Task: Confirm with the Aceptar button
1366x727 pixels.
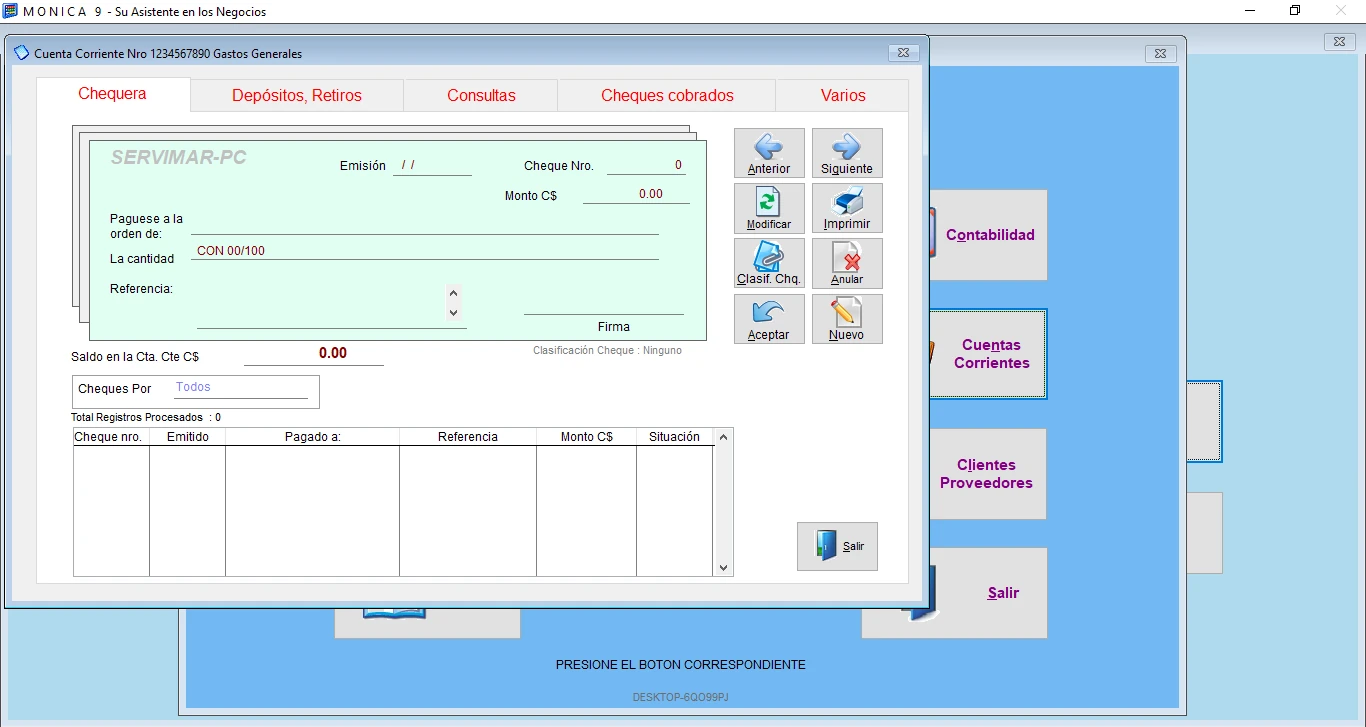Action: coord(768,319)
